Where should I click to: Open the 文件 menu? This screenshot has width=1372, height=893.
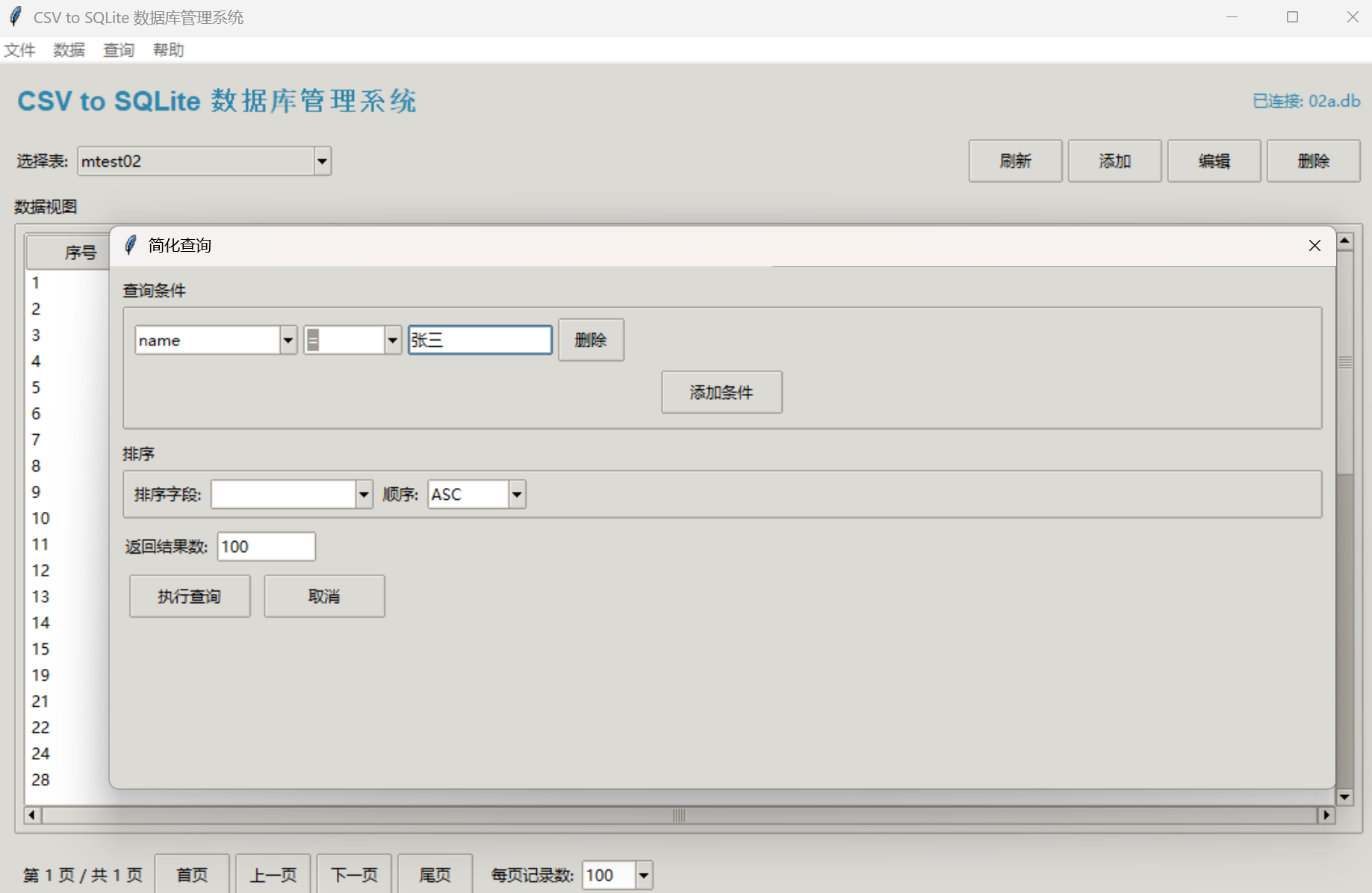(19, 49)
